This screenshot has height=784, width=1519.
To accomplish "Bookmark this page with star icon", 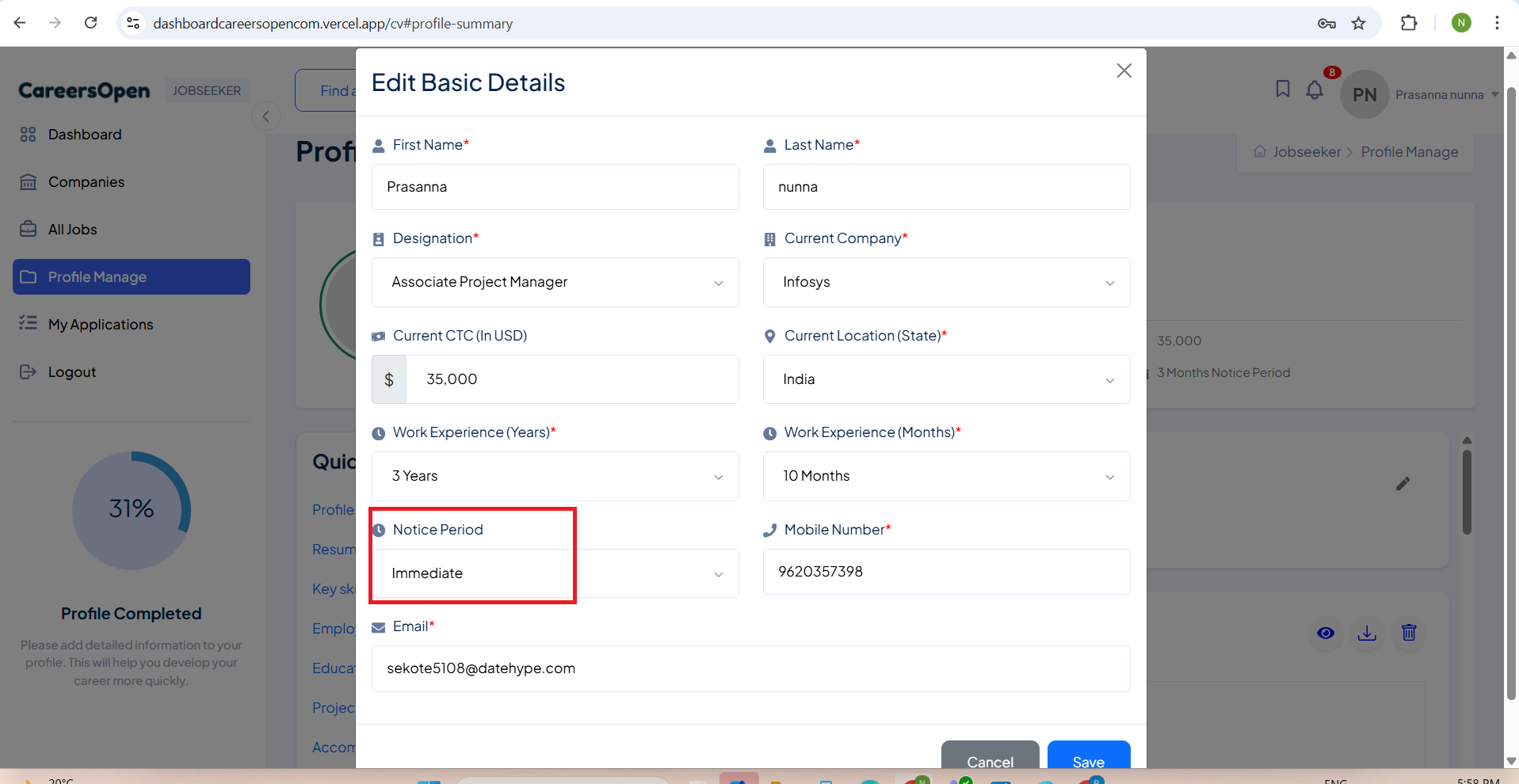I will point(1358,23).
